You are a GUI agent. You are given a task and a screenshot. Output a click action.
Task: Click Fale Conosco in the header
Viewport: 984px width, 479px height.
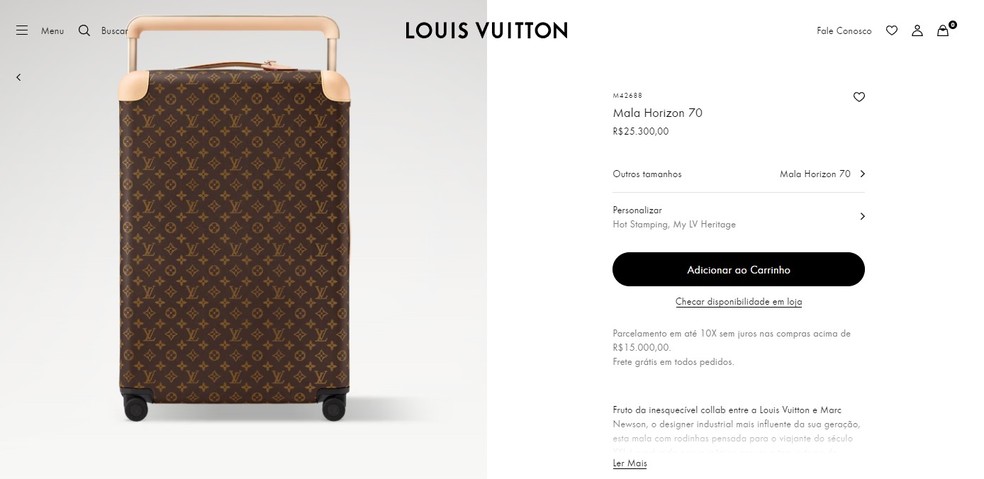click(844, 31)
